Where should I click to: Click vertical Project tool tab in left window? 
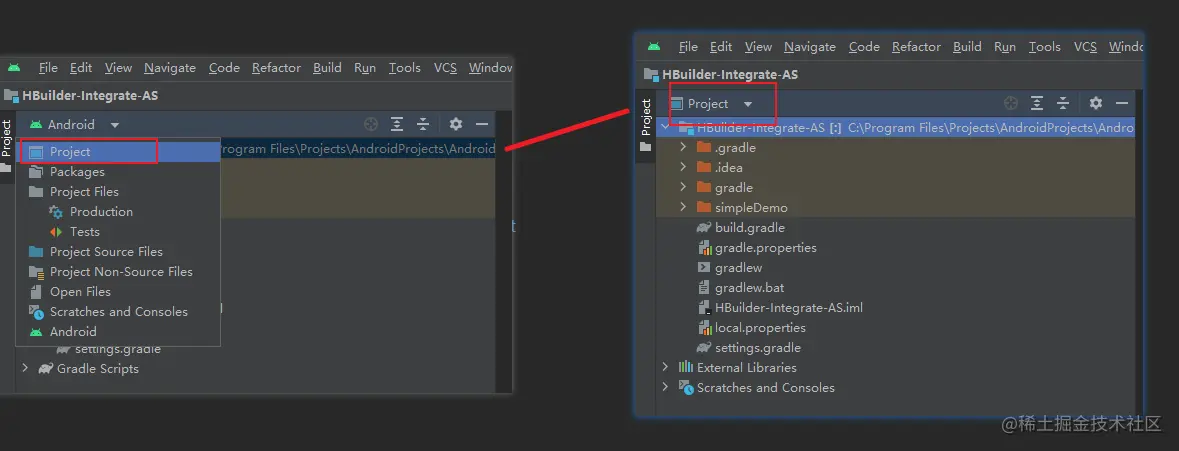click(6, 145)
